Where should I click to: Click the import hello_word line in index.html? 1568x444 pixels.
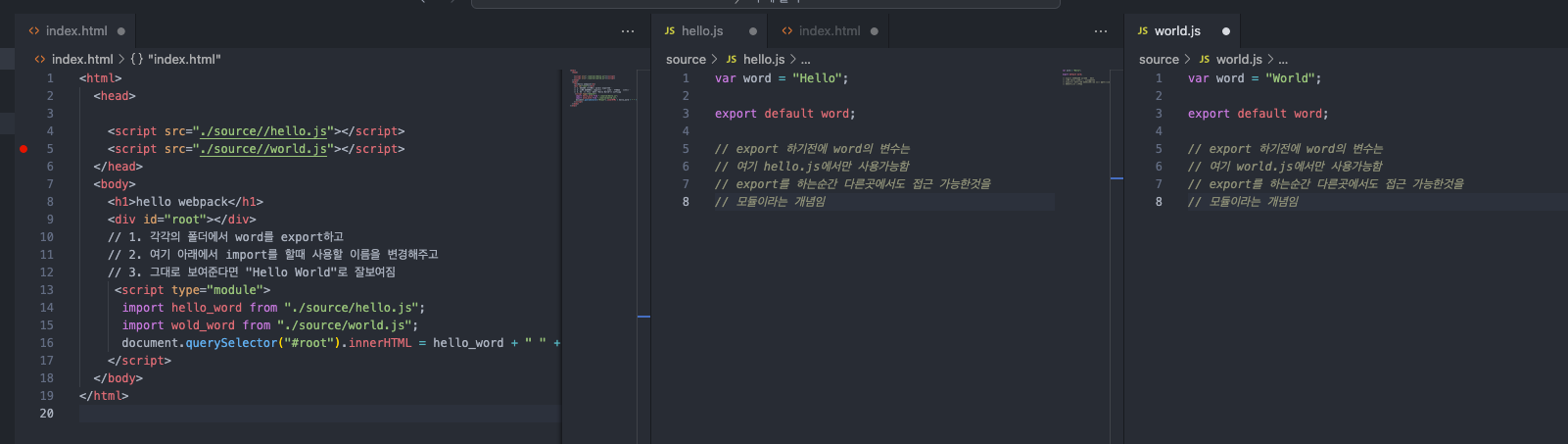(x=273, y=308)
